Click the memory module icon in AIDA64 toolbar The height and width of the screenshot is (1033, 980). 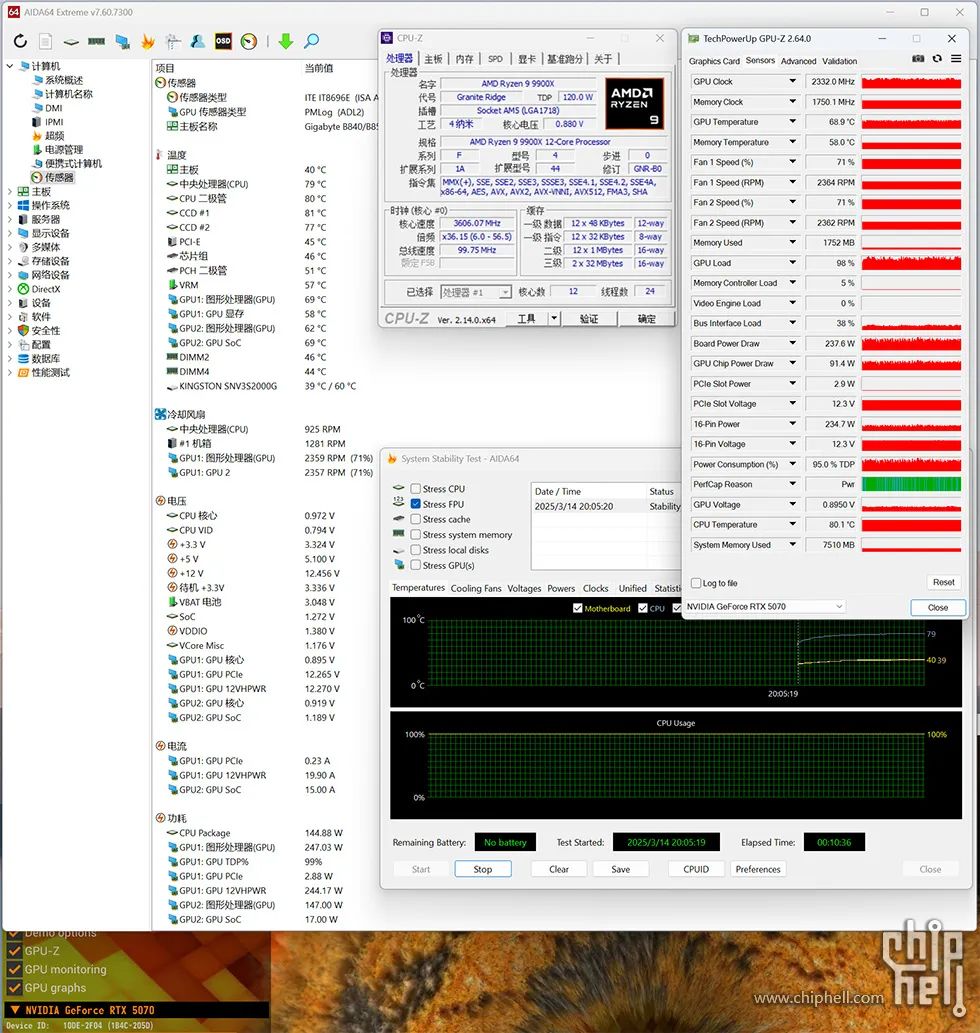point(97,42)
